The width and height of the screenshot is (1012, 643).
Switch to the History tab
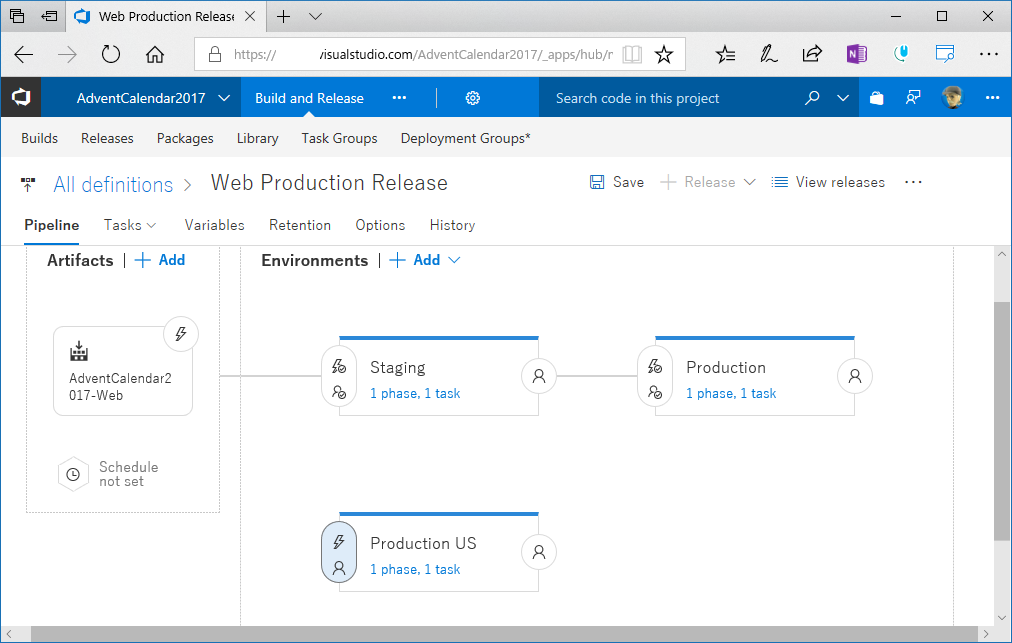coord(452,225)
